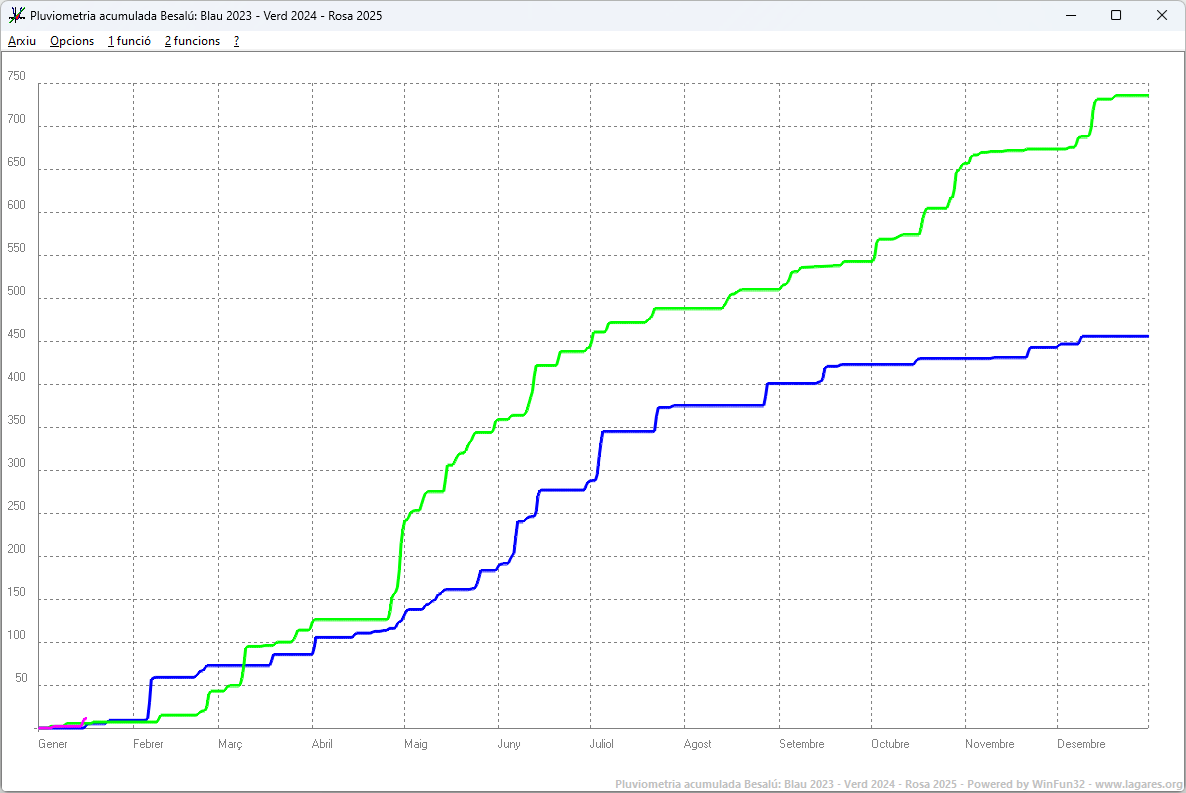Click the Agost month label
This screenshot has height=793, width=1186.
click(x=697, y=745)
